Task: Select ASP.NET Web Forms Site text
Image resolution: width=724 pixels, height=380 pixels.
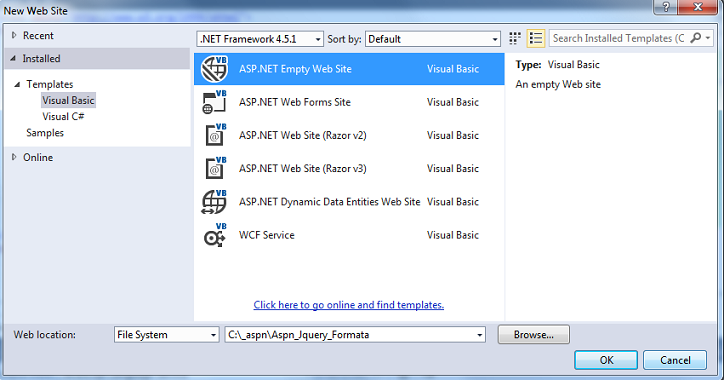Action: click(x=295, y=102)
